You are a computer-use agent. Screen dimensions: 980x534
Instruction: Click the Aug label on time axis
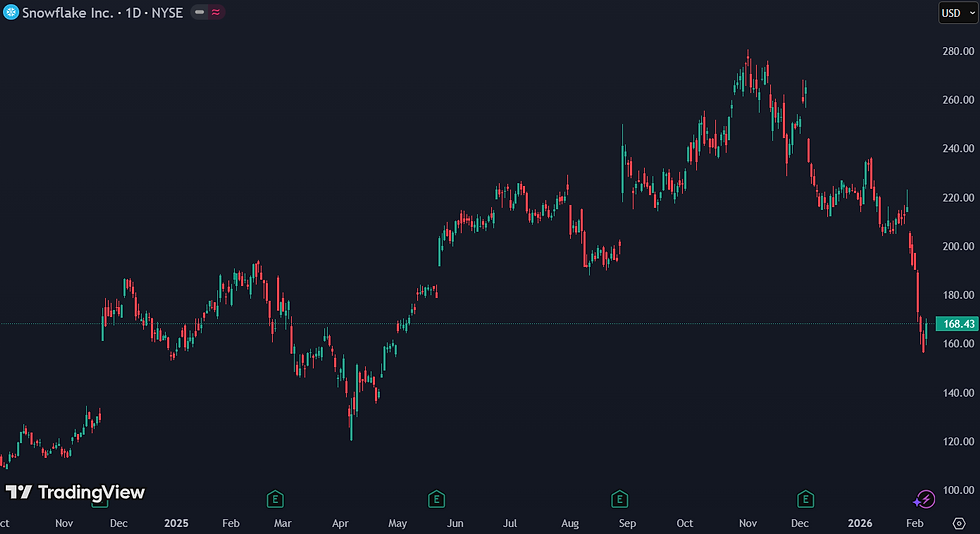pos(570,523)
